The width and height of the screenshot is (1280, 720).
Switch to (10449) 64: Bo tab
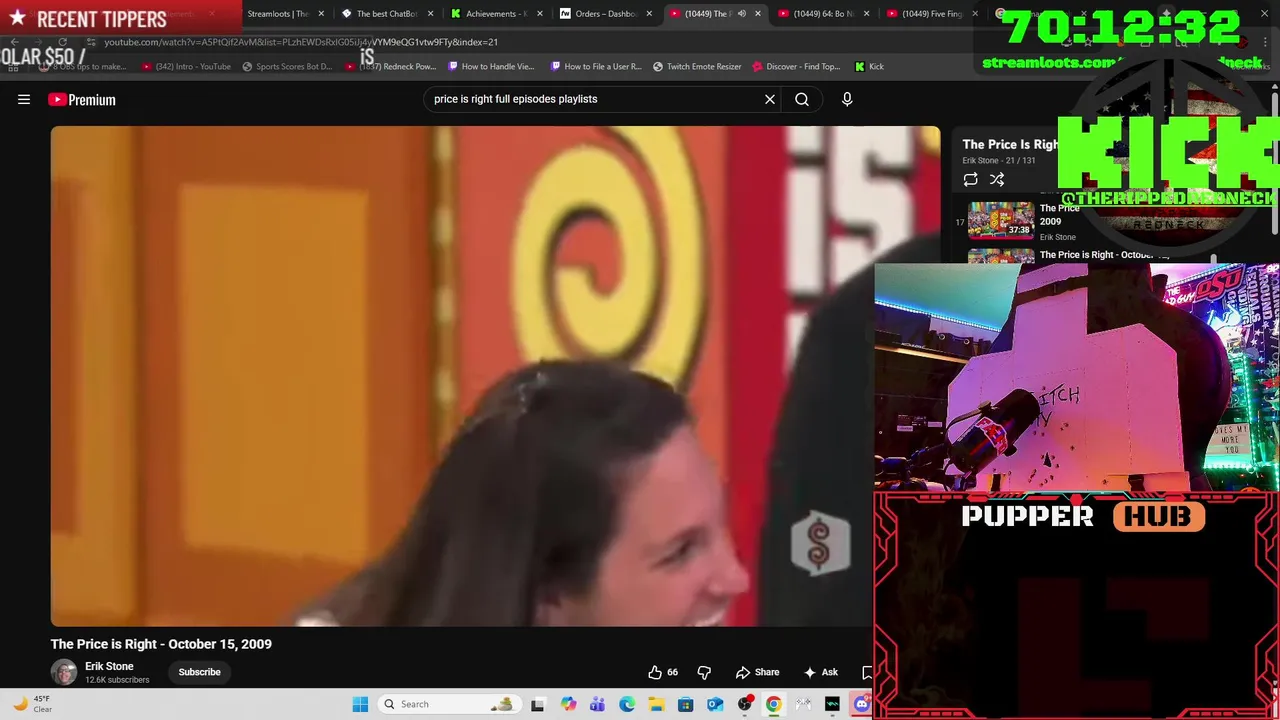[x=820, y=14]
